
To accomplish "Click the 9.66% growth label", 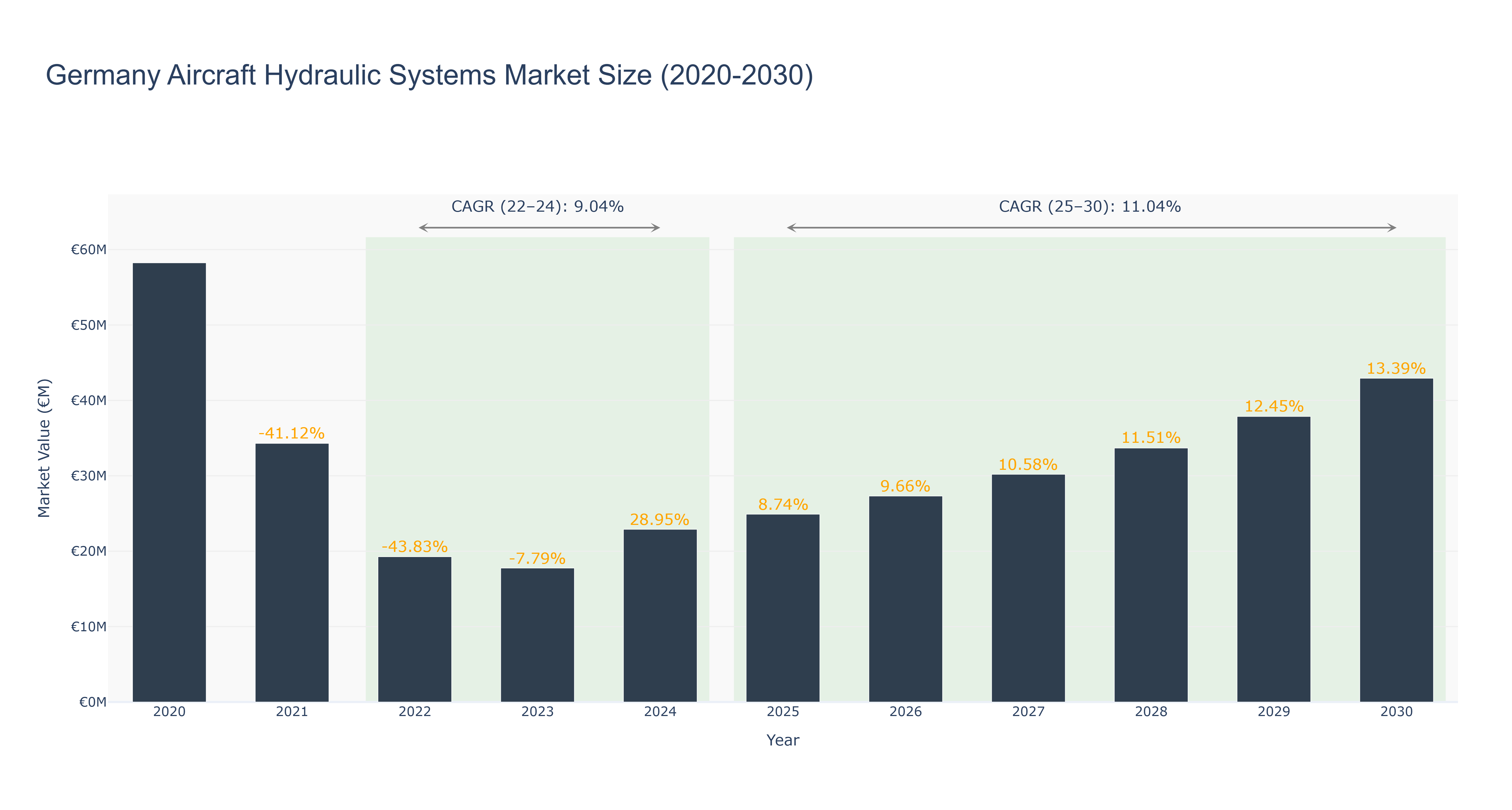I will pyautogui.click(x=905, y=486).
